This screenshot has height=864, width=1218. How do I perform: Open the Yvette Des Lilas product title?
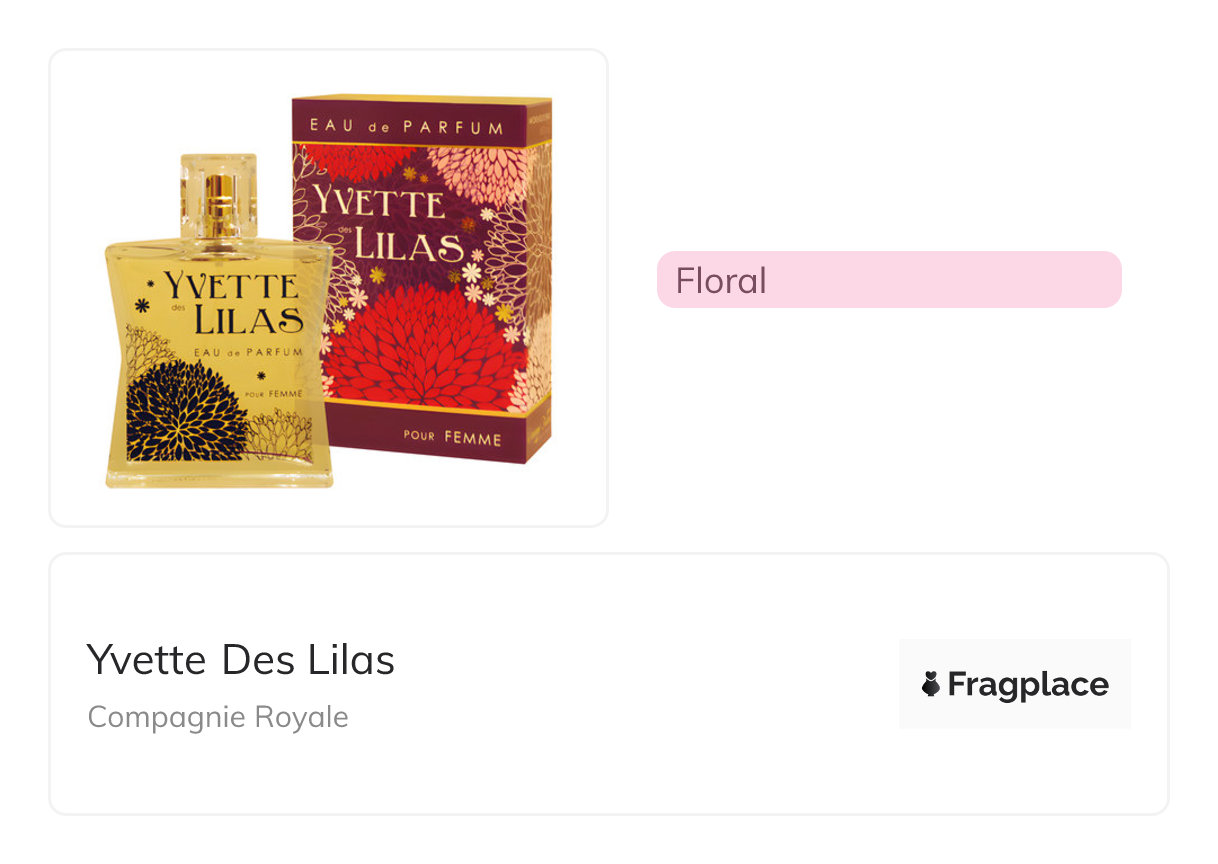pos(240,660)
